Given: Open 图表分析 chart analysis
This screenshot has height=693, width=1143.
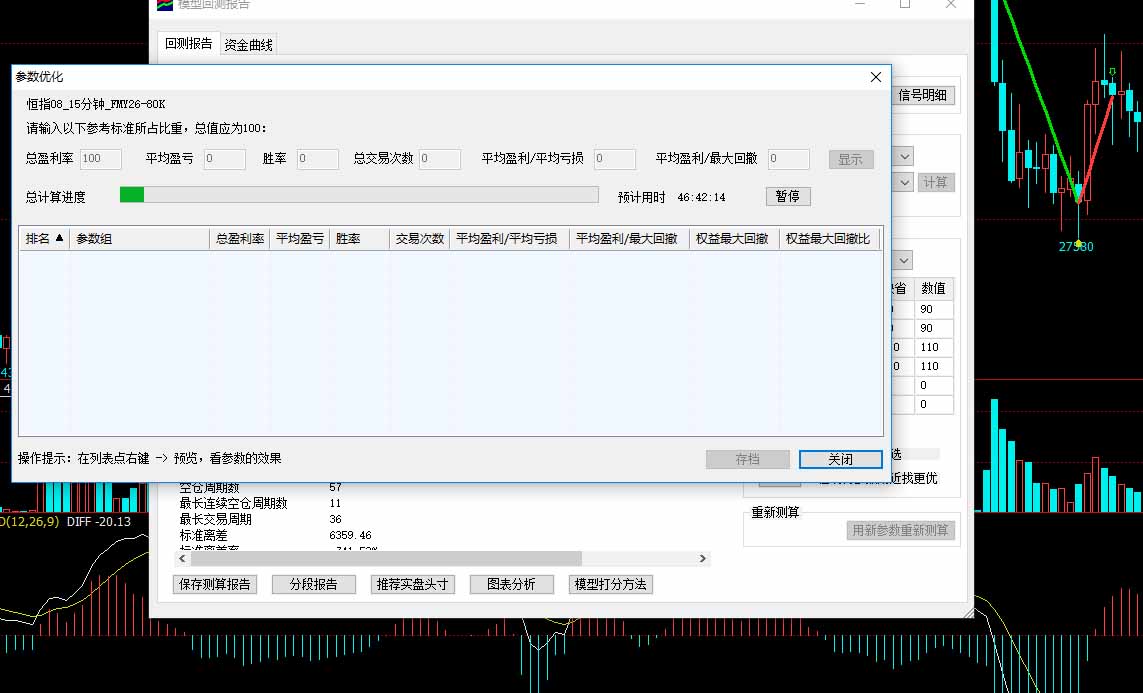Looking at the screenshot, I should point(511,585).
